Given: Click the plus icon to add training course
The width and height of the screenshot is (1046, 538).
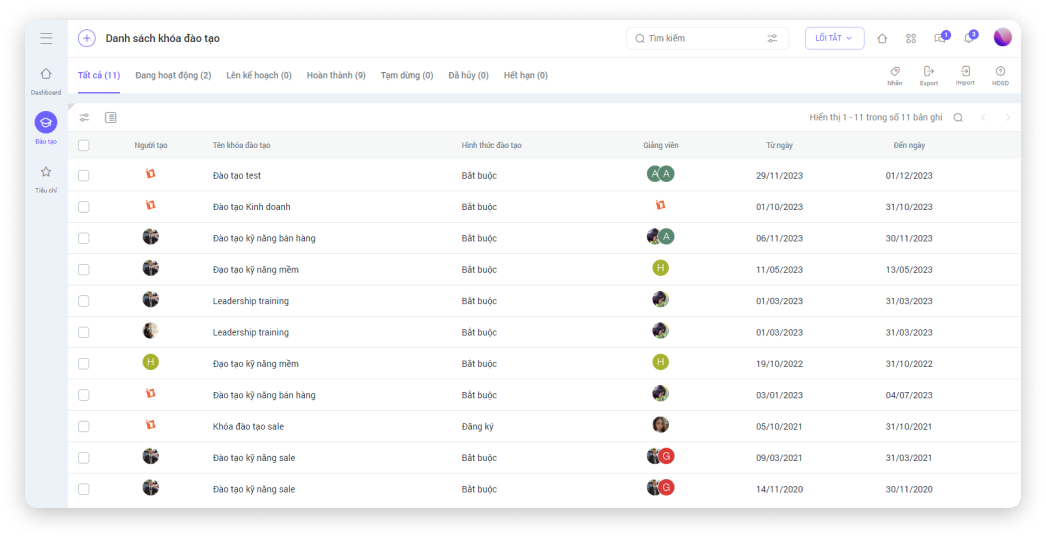Looking at the screenshot, I should coord(87,38).
